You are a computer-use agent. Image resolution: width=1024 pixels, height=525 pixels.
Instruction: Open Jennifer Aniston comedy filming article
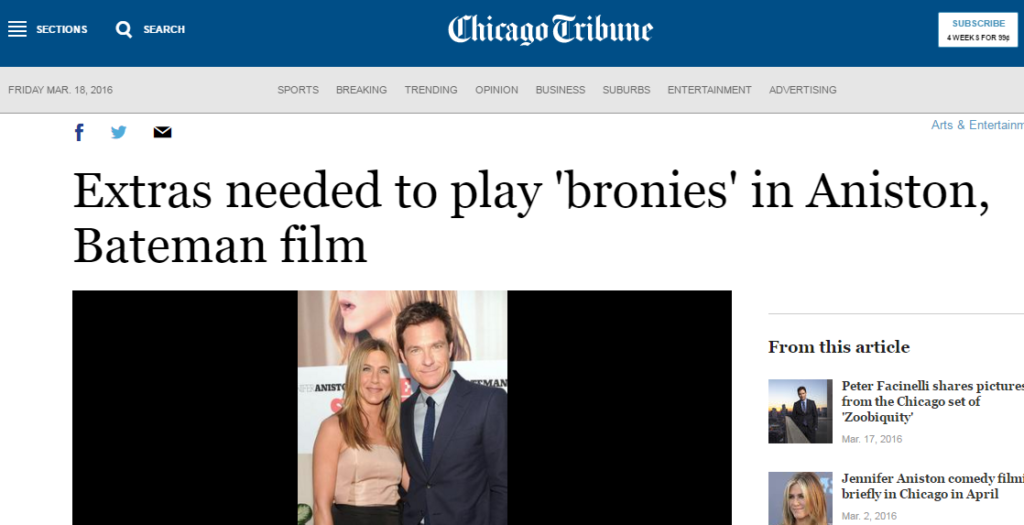coord(933,486)
